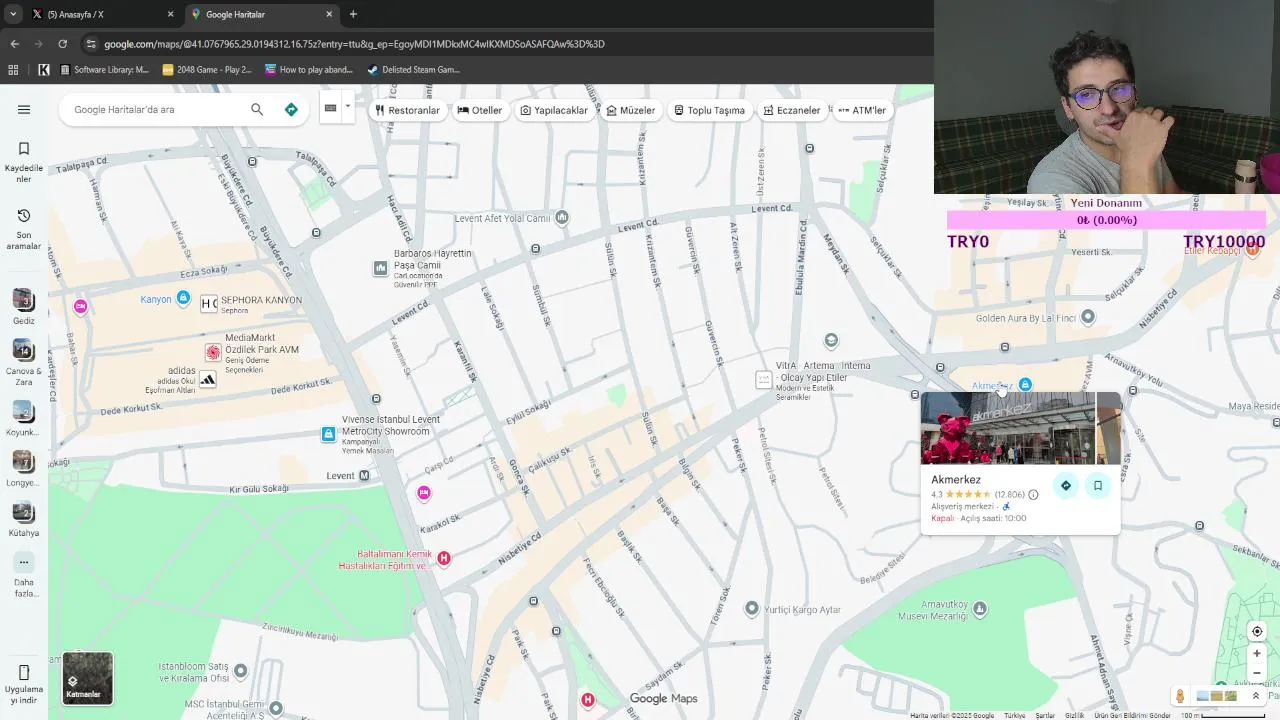Open the Longye... recent item
The image size is (1280, 720).
coord(24,468)
